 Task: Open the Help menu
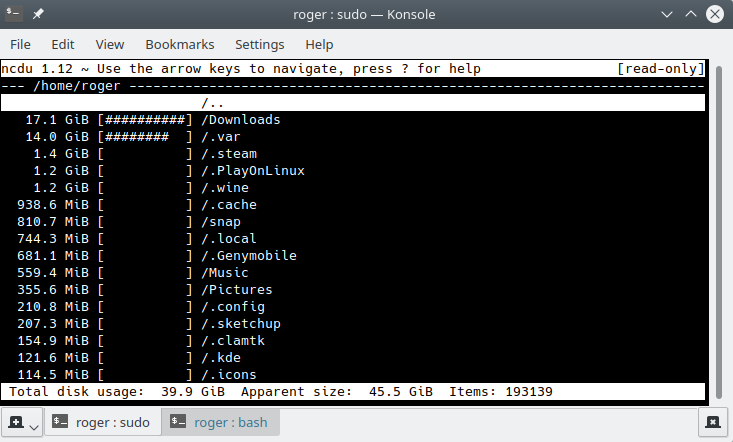tap(319, 44)
